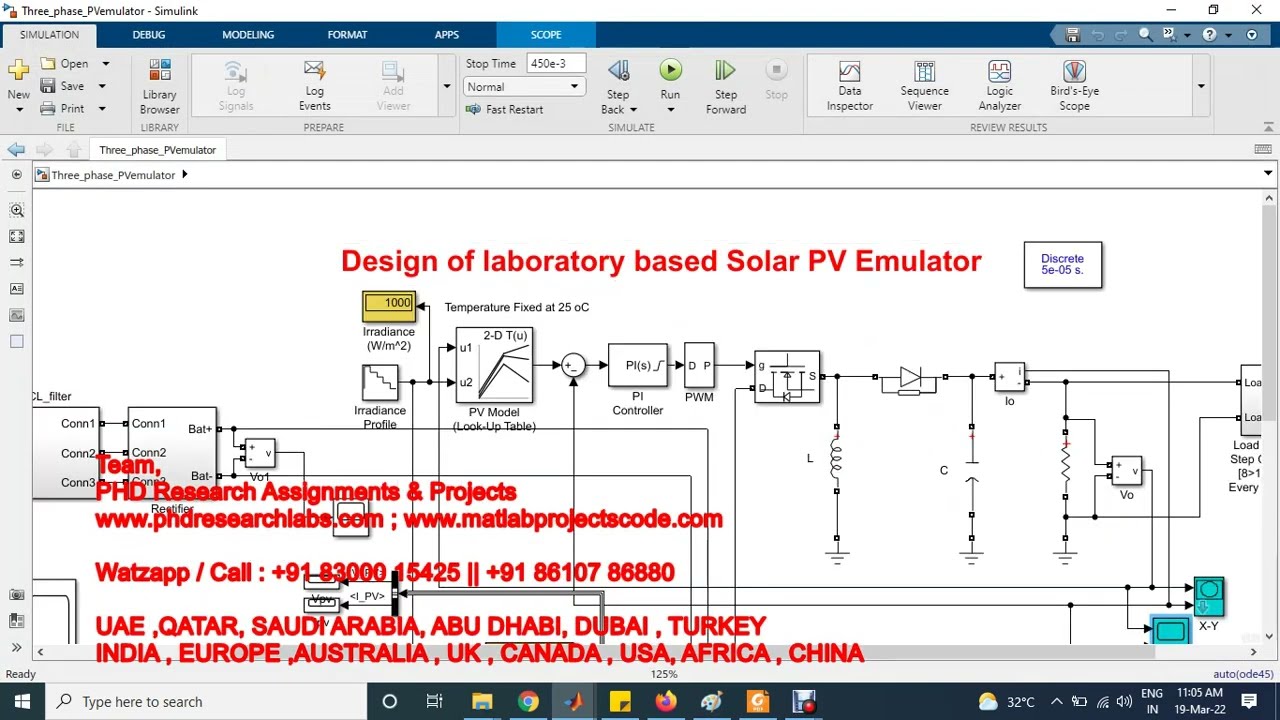The width and height of the screenshot is (1280, 720).
Task: Open the Data Inspector
Action: [x=849, y=86]
